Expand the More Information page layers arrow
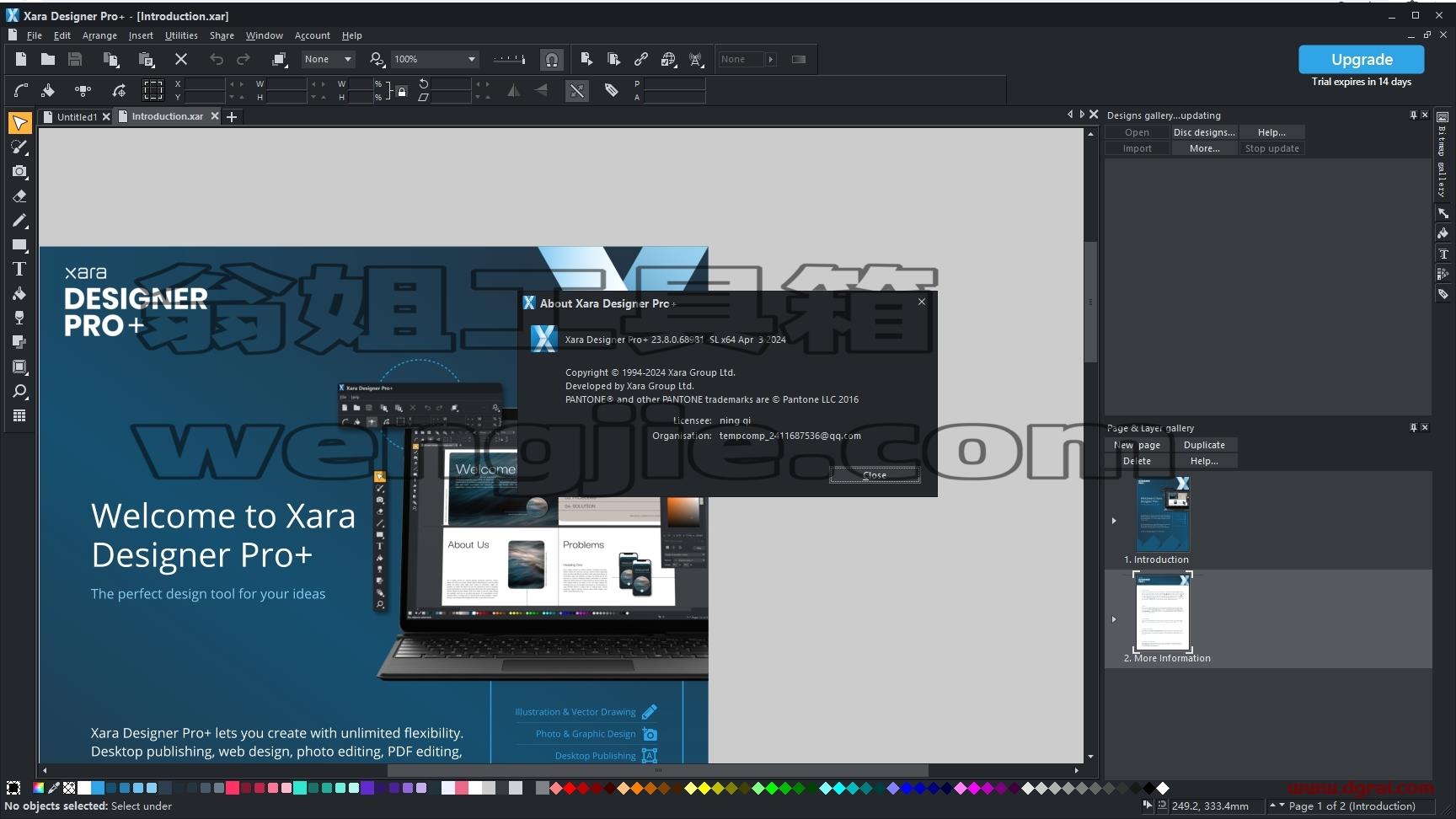Image resolution: width=1456 pixels, height=819 pixels. (1114, 619)
